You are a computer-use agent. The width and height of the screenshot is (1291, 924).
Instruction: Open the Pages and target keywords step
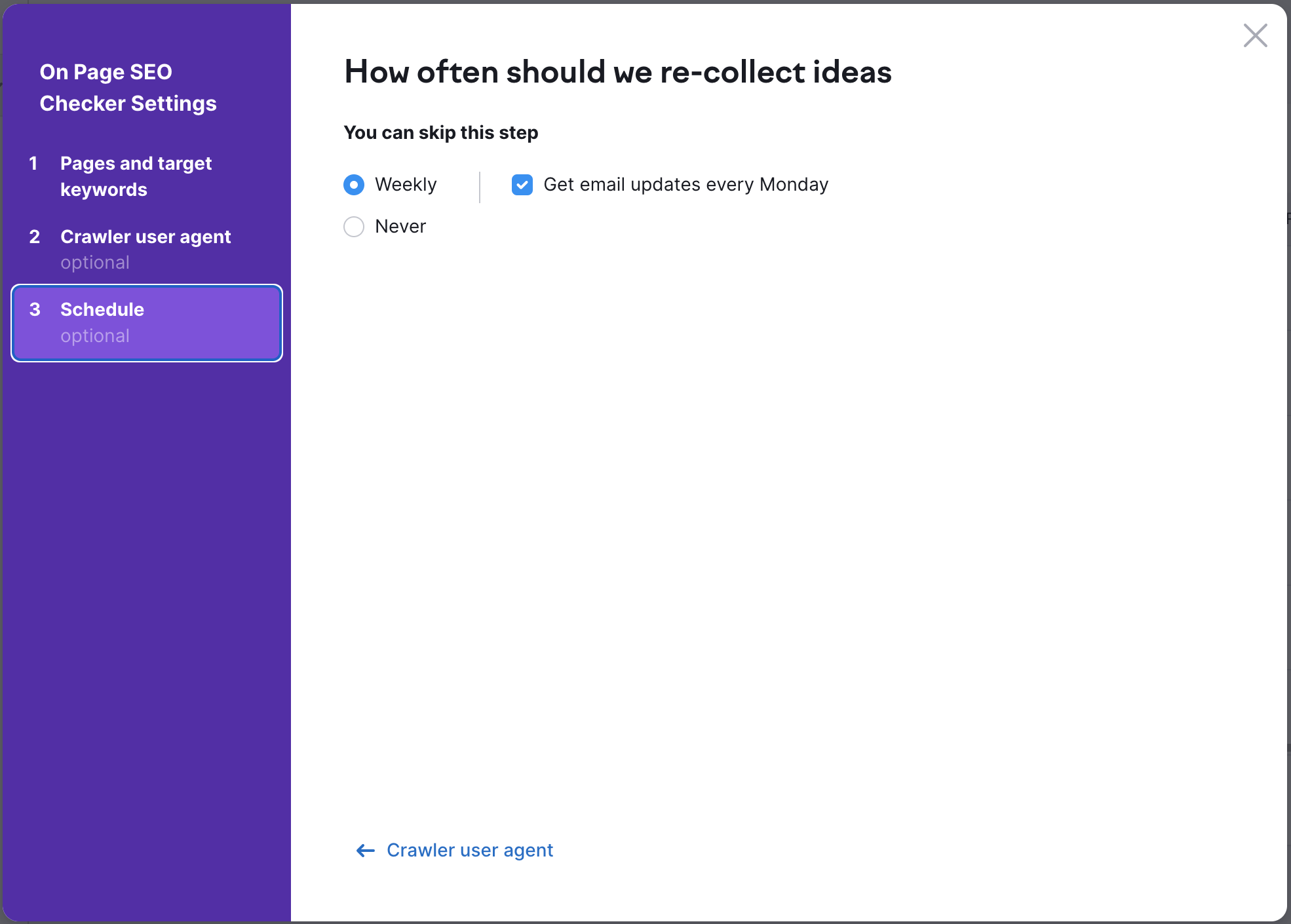pos(136,176)
